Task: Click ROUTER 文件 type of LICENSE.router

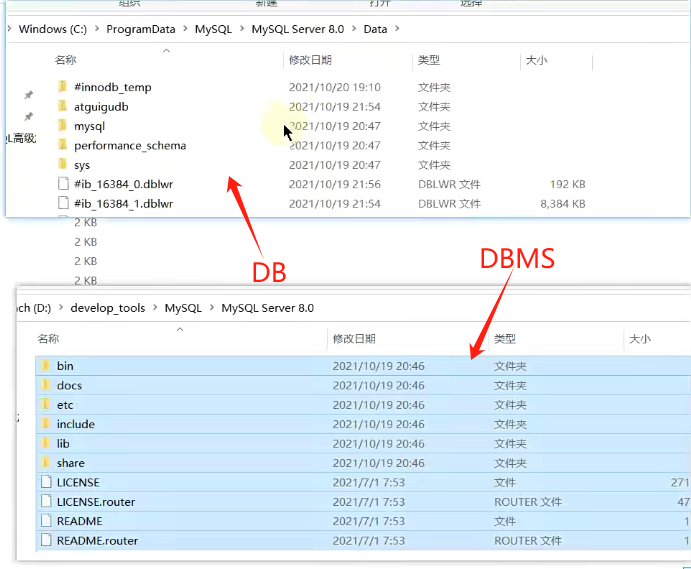Action: [x=528, y=502]
